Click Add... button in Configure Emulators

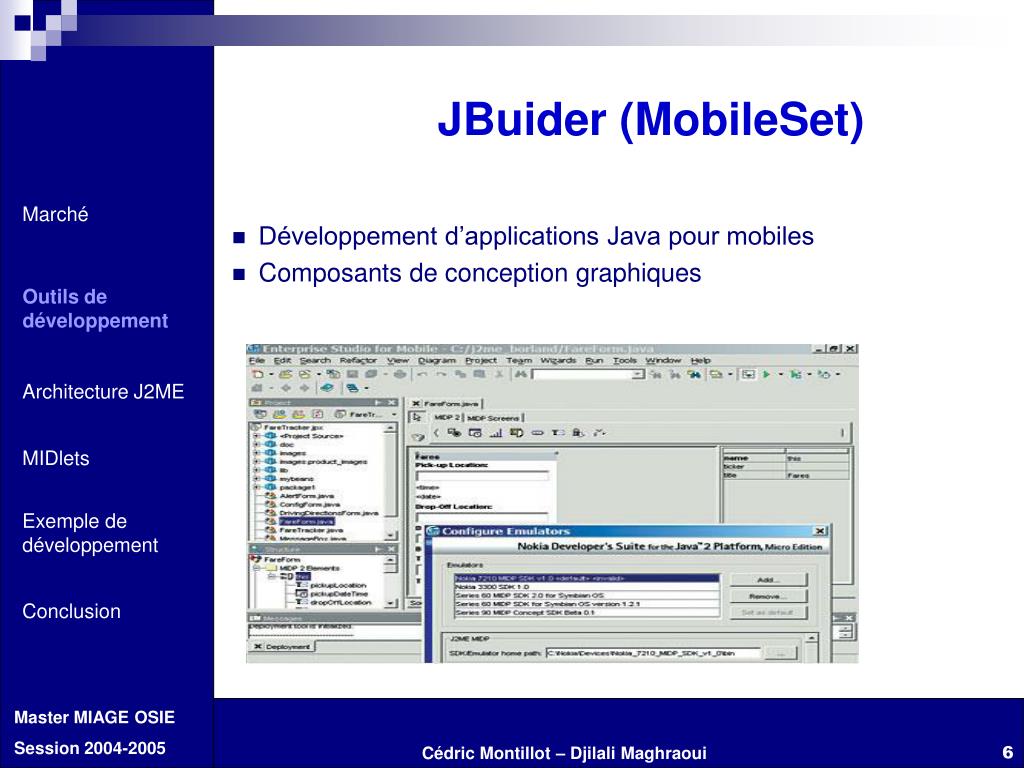coord(769,579)
